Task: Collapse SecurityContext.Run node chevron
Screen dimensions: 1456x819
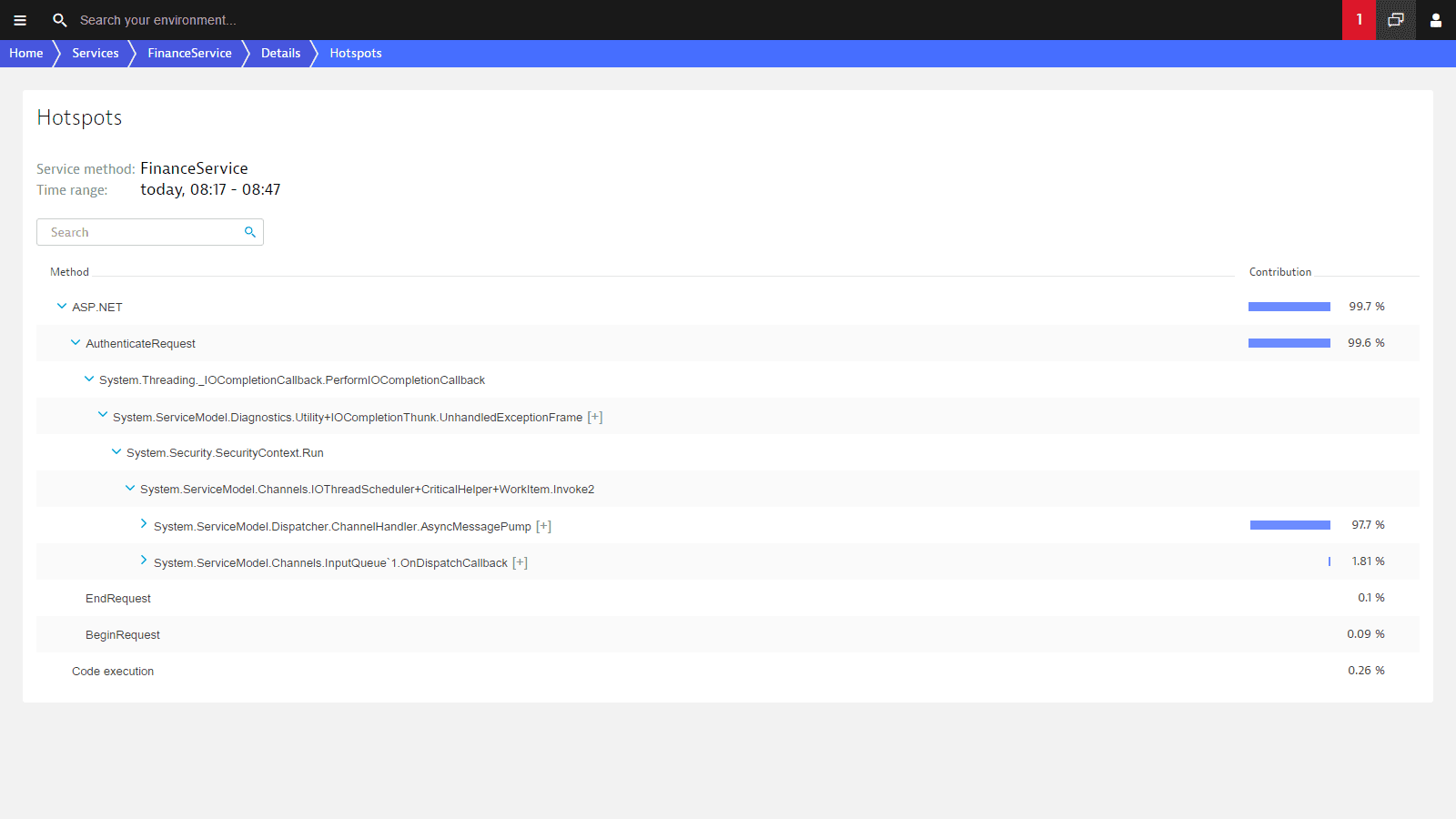Action: [x=116, y=451]
